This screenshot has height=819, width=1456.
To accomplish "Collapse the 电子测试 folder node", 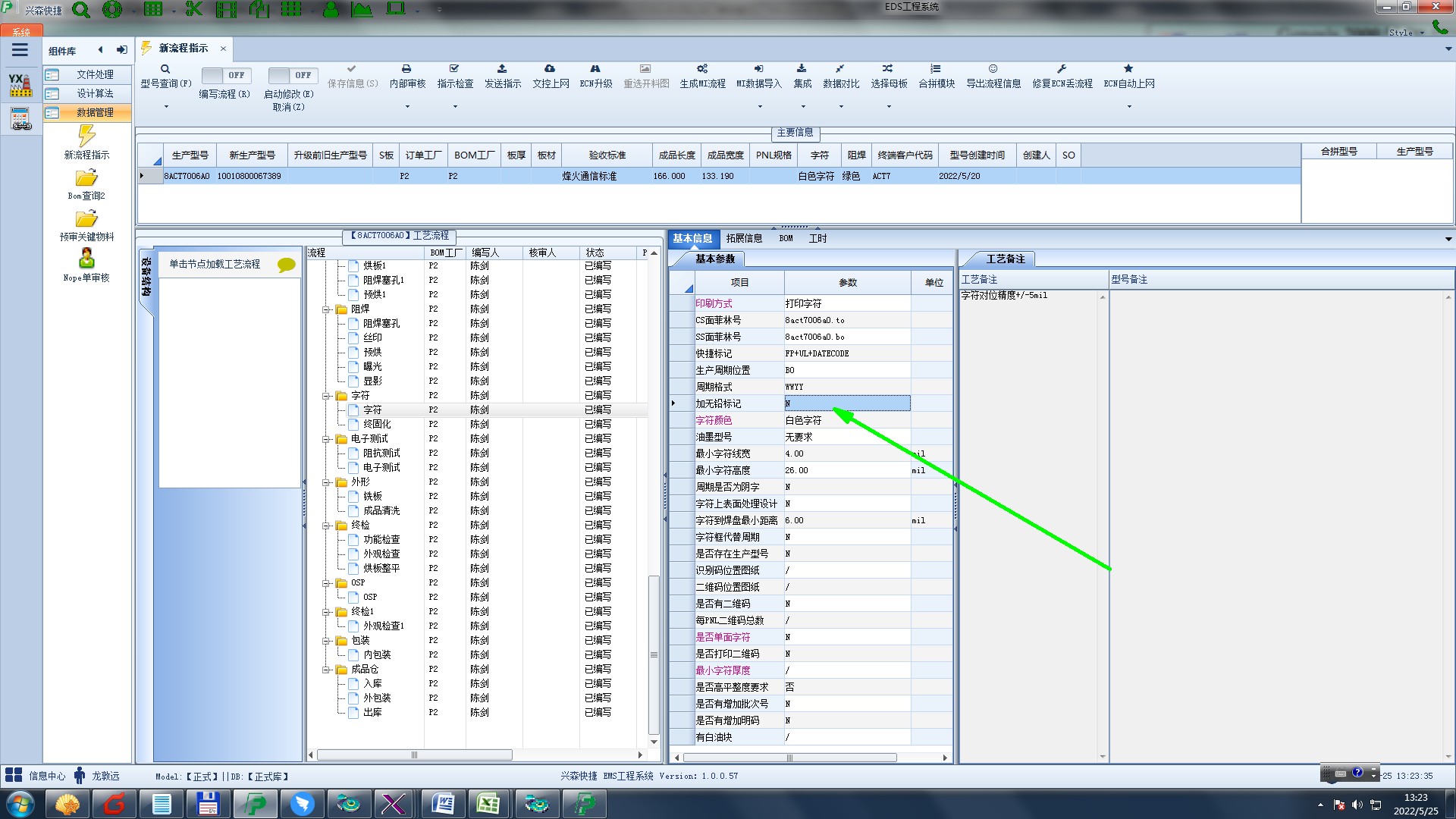I will point(326,439).
